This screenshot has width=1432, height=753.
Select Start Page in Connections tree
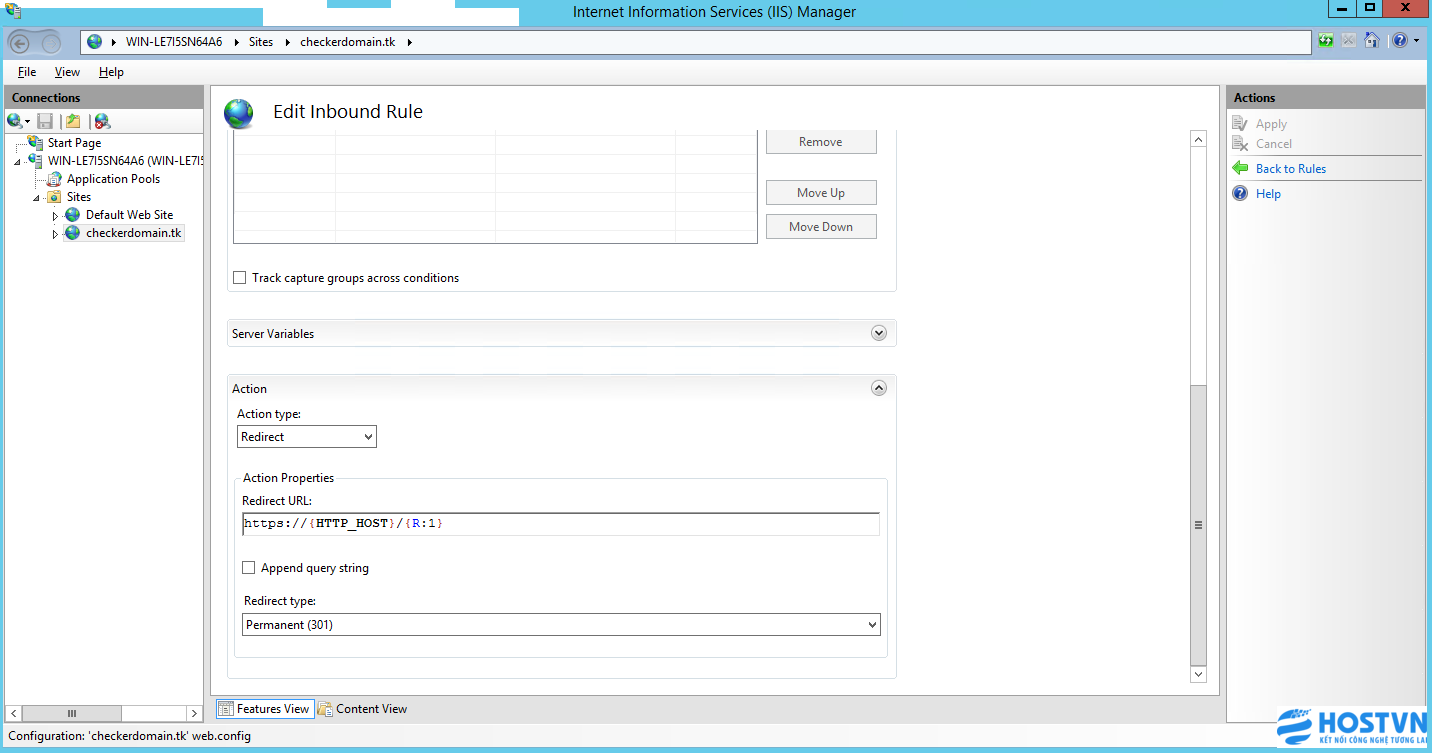click(74, 143)
